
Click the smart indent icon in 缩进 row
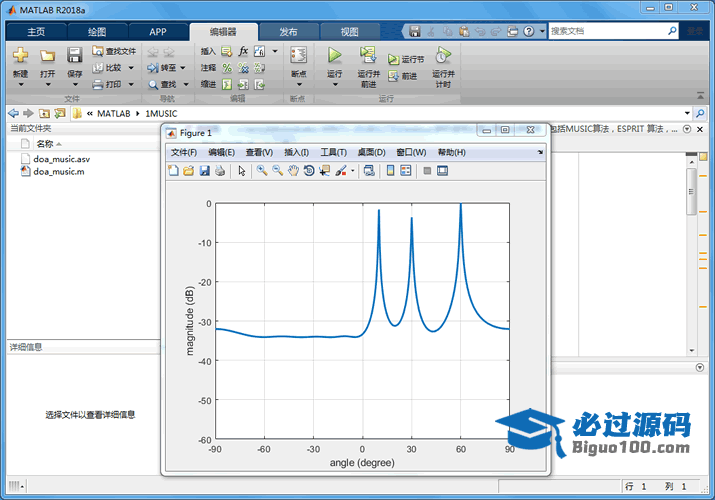(x=227, y=84)
